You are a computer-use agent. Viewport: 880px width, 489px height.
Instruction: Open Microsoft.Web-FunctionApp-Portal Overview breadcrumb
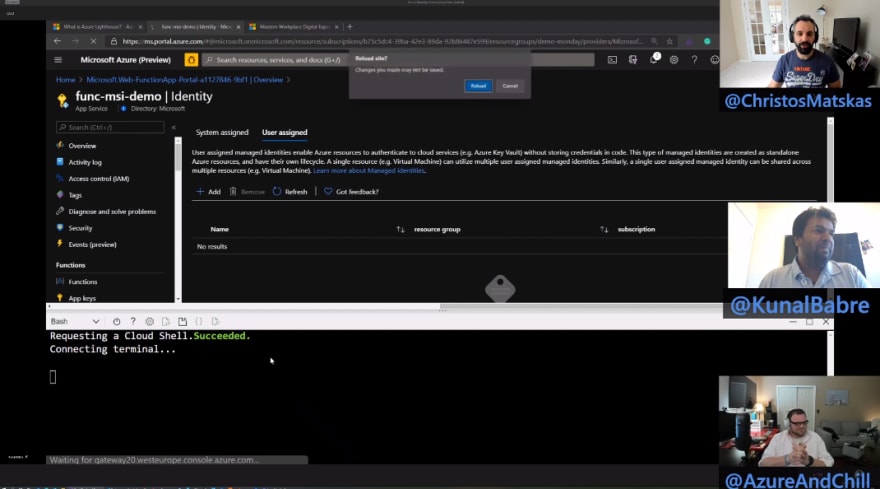[185, 80]
